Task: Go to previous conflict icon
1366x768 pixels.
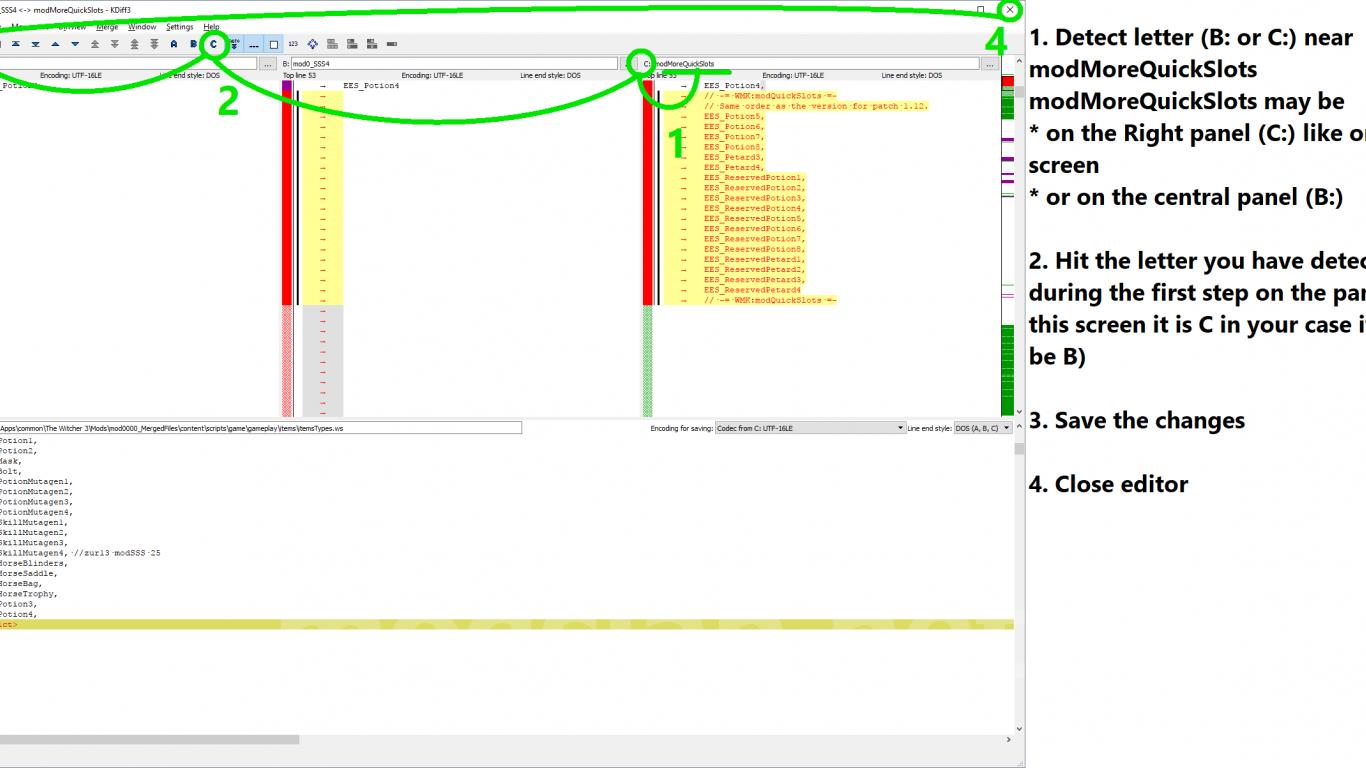Action: click(x=95, y=44)
